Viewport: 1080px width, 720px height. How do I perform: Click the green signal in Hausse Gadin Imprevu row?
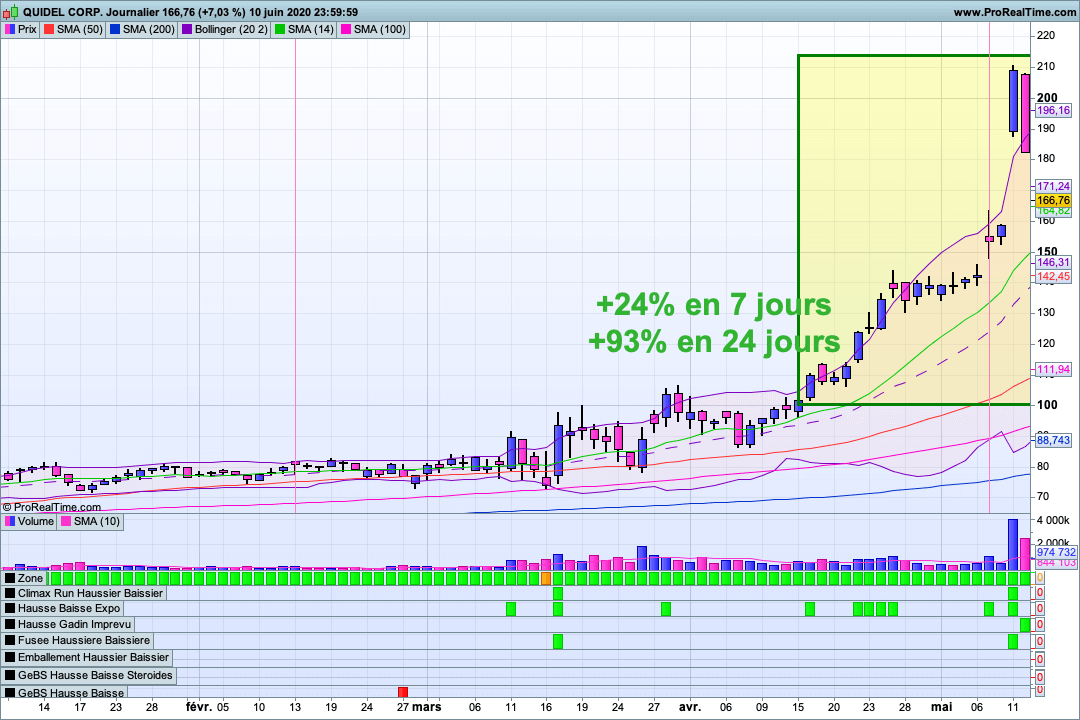coord(1025,625)
